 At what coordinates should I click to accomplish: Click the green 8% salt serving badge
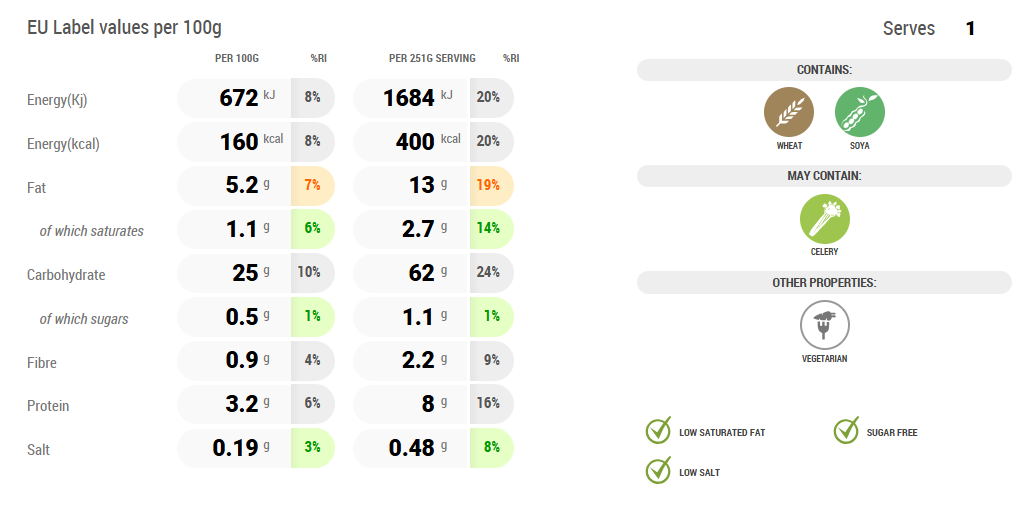pyautogui.click(x=491, y=448)
